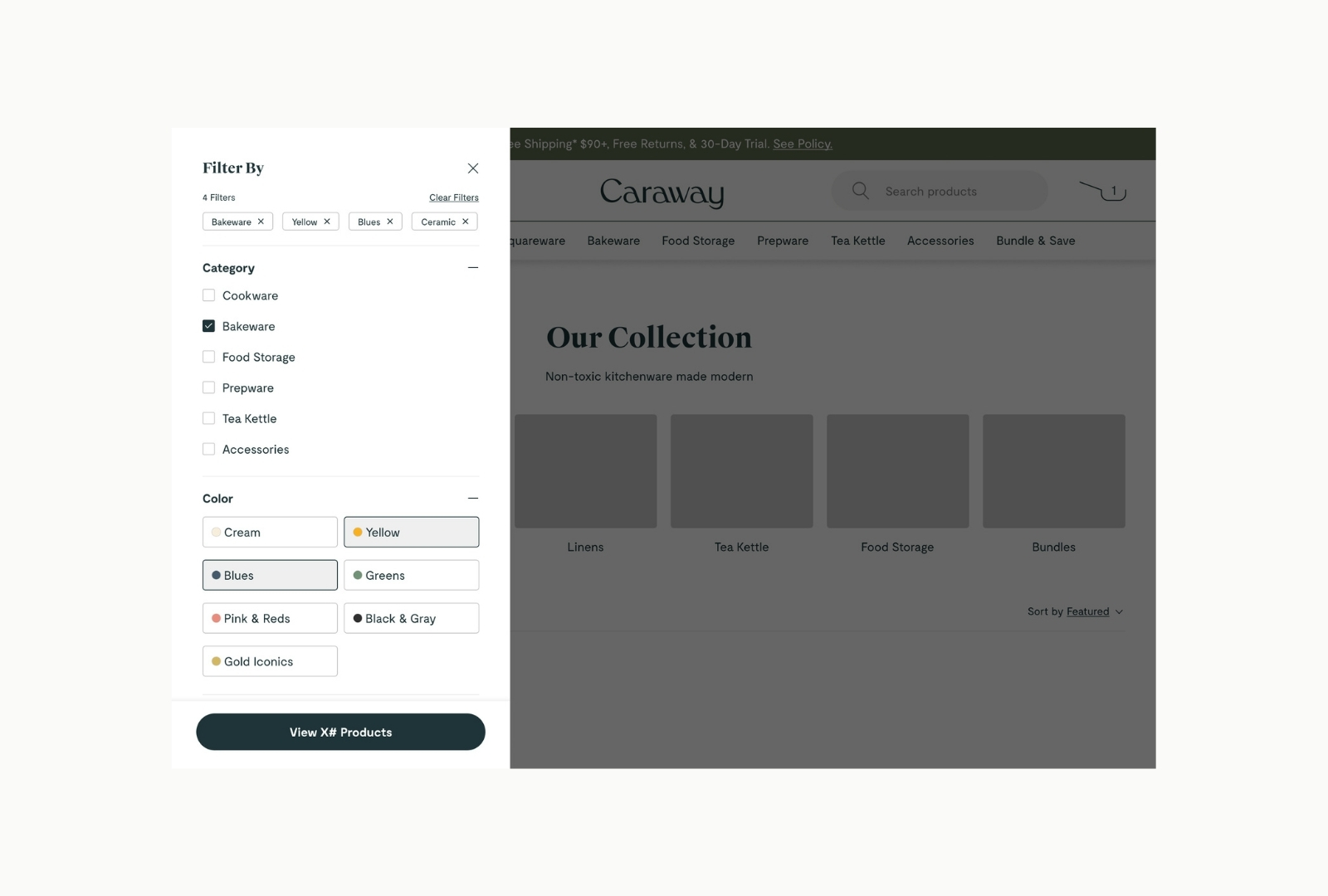
Task: Deselect the Blues color option
Action: (270, 575)
